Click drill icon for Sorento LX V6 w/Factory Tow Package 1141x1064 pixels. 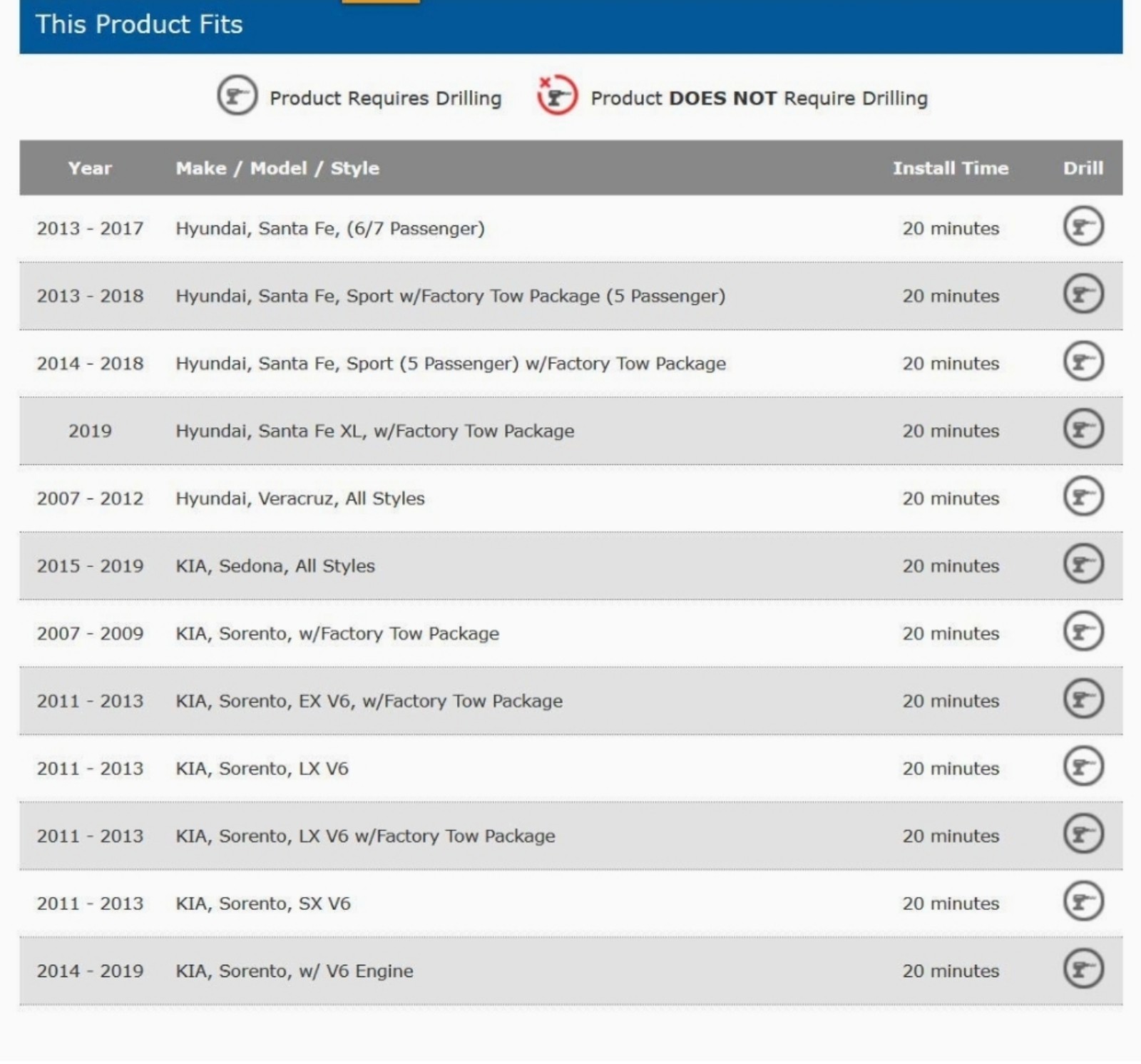[1083, 834]
